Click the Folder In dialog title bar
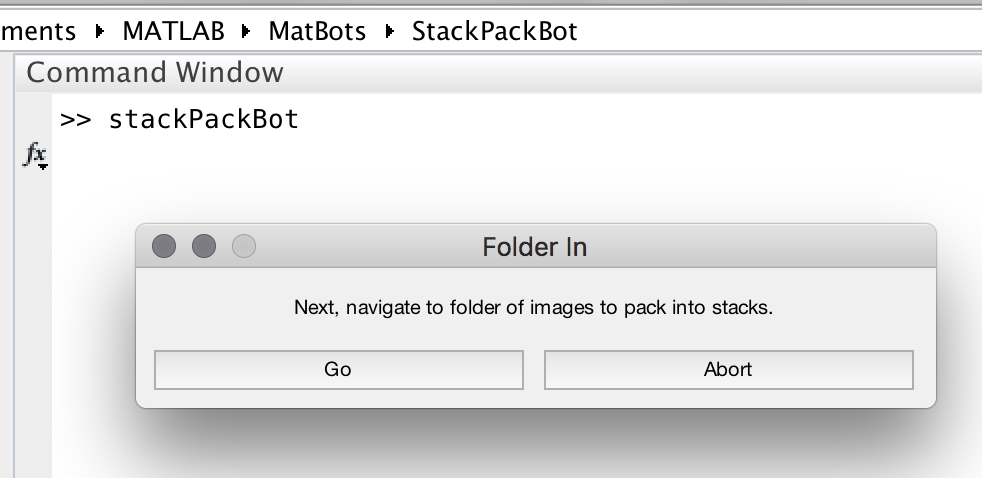The image size is (982, 478). pos(535,247)
